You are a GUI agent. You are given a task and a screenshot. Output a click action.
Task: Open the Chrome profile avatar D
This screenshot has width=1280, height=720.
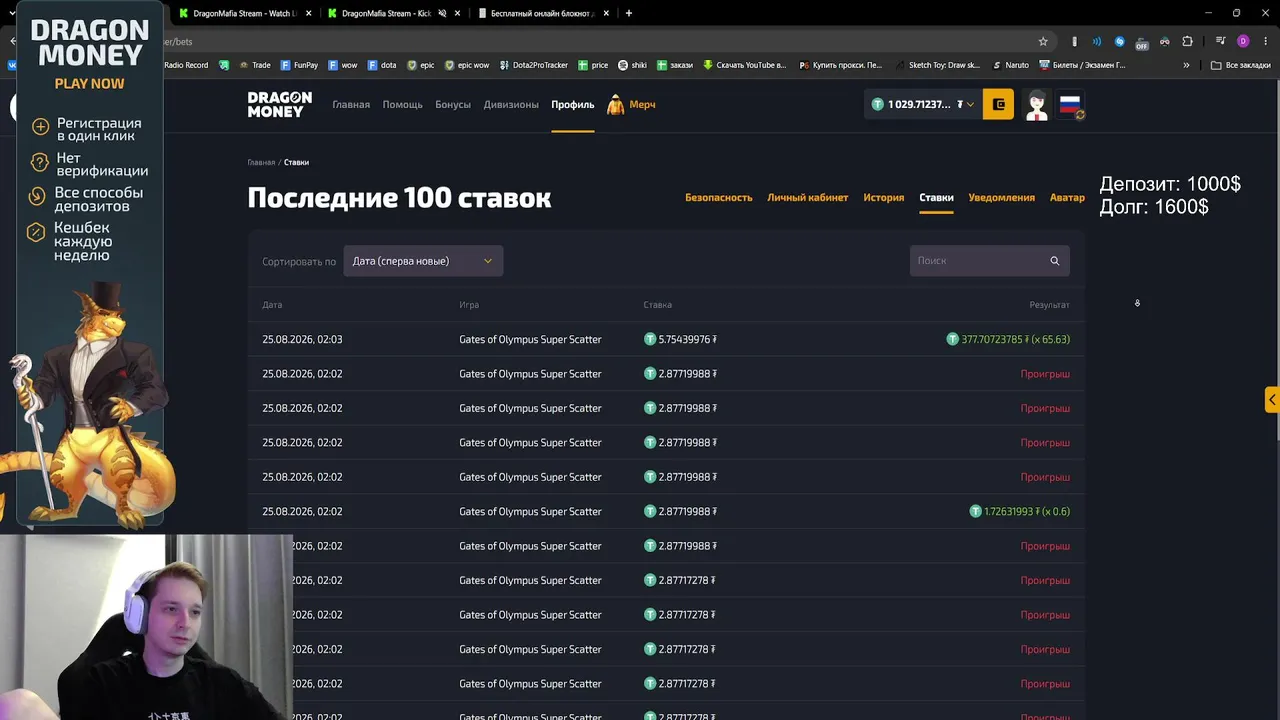tap(1243, 42)
